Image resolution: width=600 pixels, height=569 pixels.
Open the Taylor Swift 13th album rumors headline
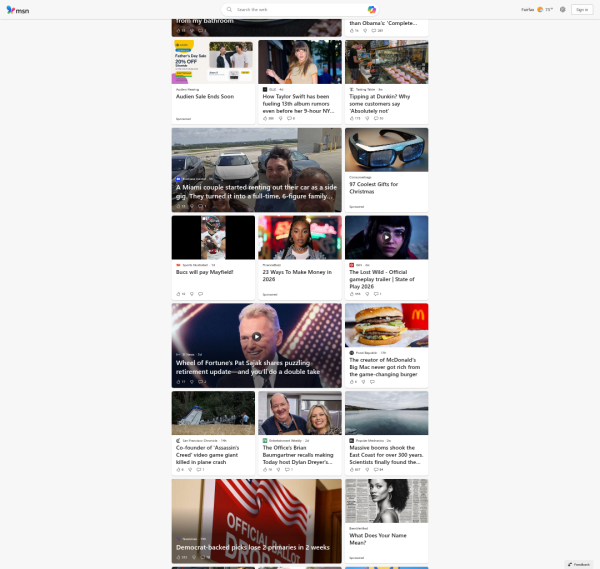298,104
